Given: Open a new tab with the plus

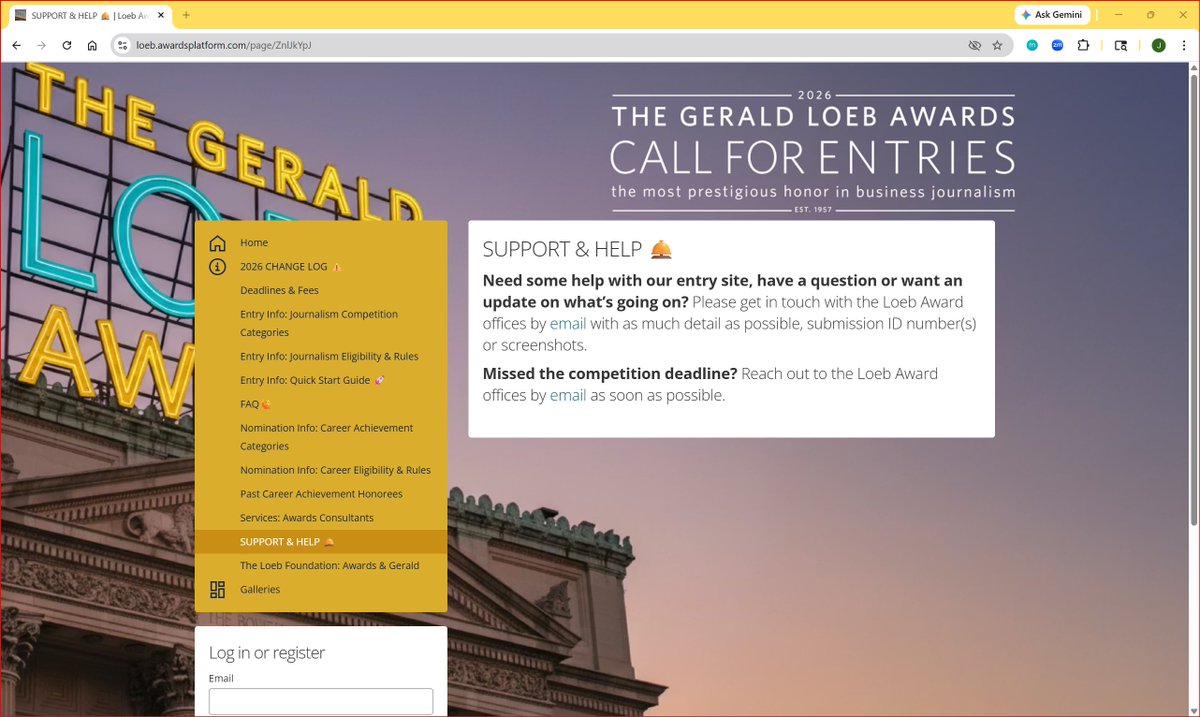Looking at the screenshot, I should (186, 15).
